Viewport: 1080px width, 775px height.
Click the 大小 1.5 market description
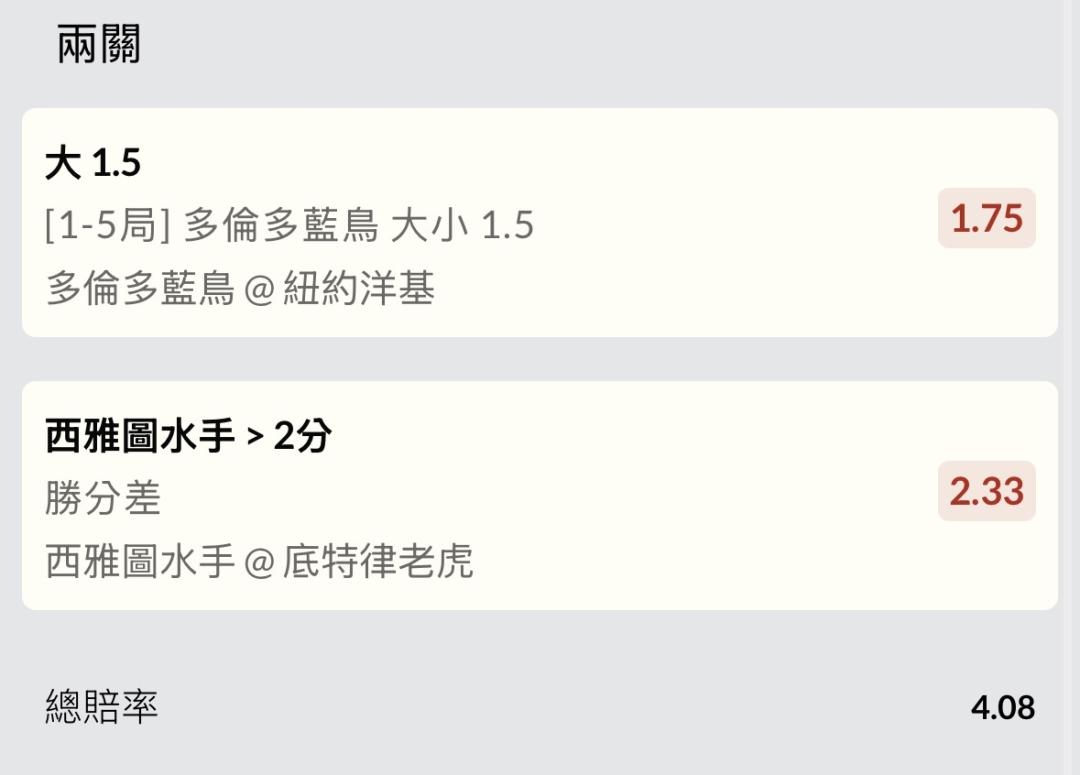(462, 226)
